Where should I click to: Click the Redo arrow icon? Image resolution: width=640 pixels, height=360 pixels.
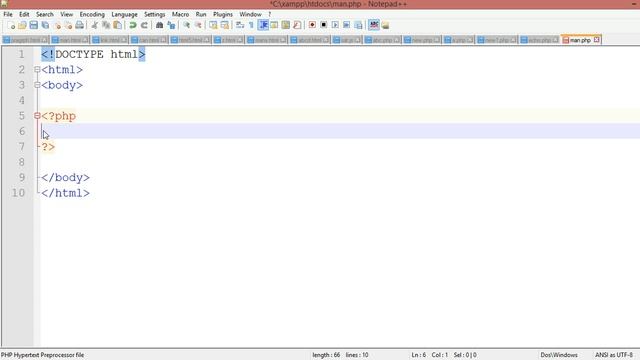pyautogui.click(x=144, y=25)
